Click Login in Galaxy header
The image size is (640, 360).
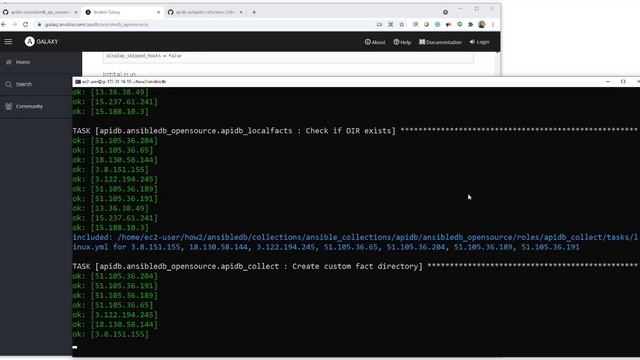point(479,42)
